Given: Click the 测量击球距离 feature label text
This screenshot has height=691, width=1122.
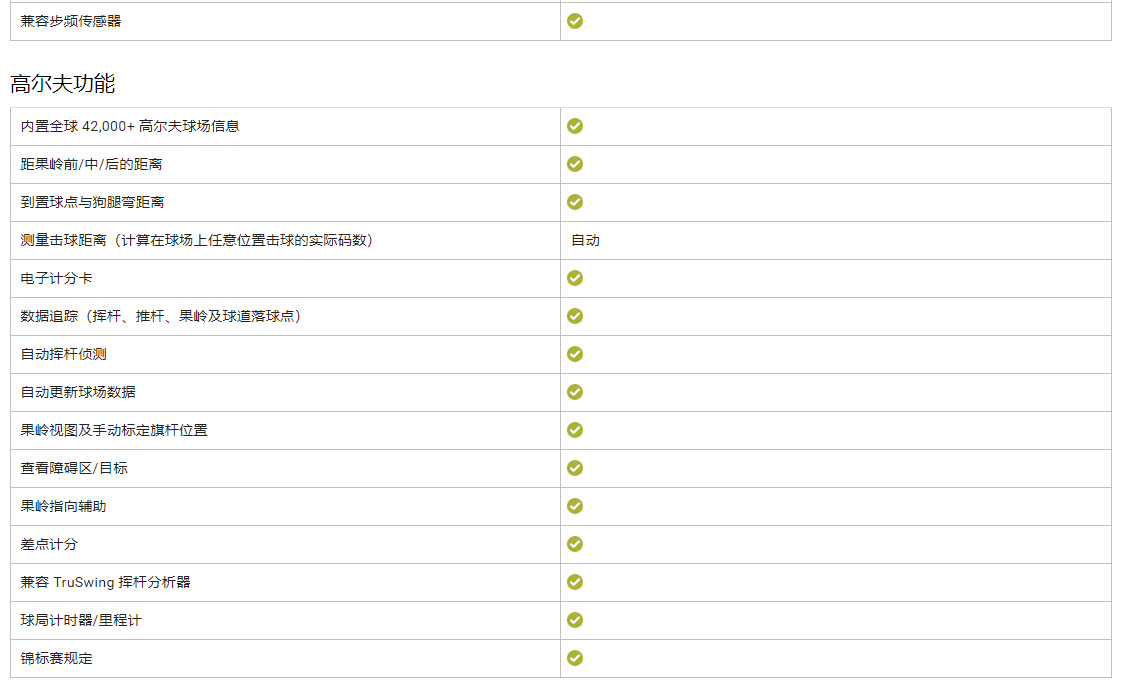Looking at the screenshot, I should click(x=197, y=240).
